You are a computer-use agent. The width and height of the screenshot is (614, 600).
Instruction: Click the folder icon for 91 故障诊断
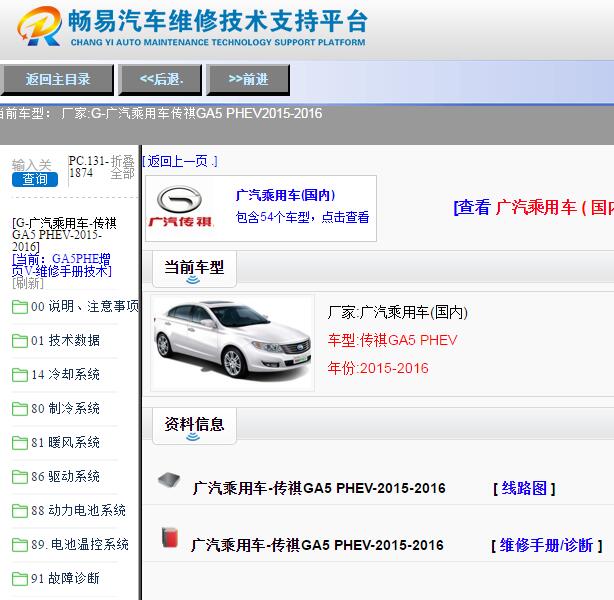click(20, 579)
